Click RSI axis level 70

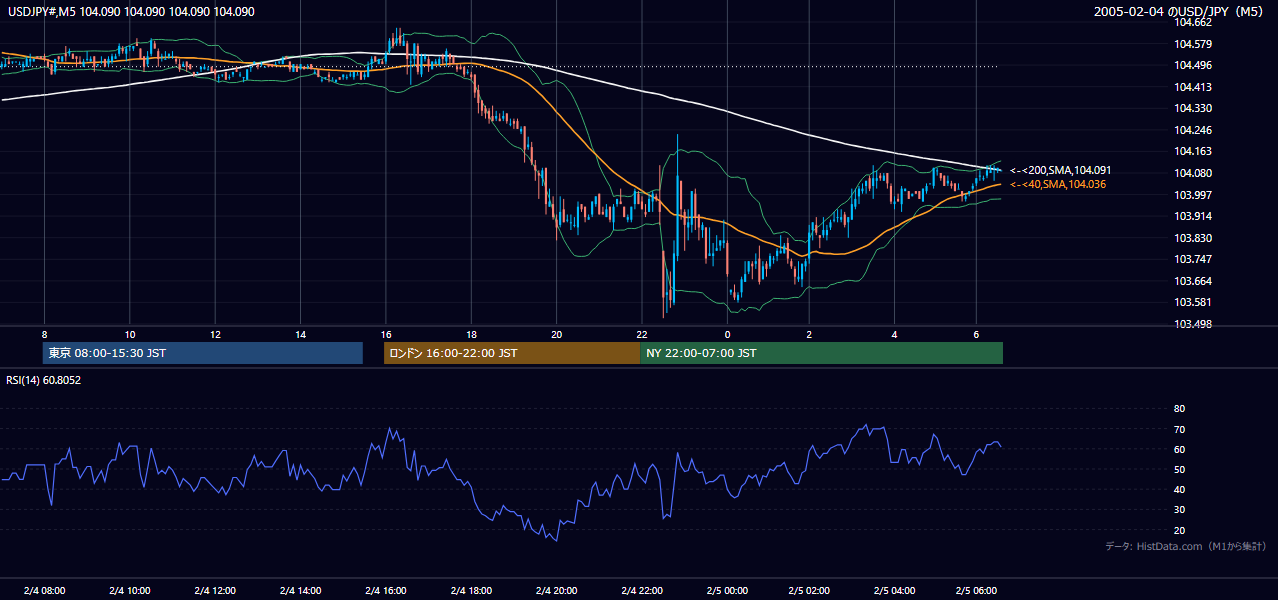tap(1179, 429)
